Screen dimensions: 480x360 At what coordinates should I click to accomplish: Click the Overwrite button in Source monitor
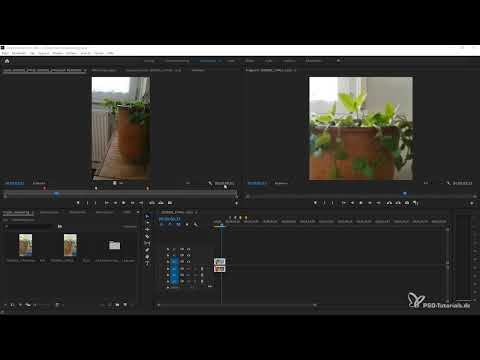tap(161, 203)
